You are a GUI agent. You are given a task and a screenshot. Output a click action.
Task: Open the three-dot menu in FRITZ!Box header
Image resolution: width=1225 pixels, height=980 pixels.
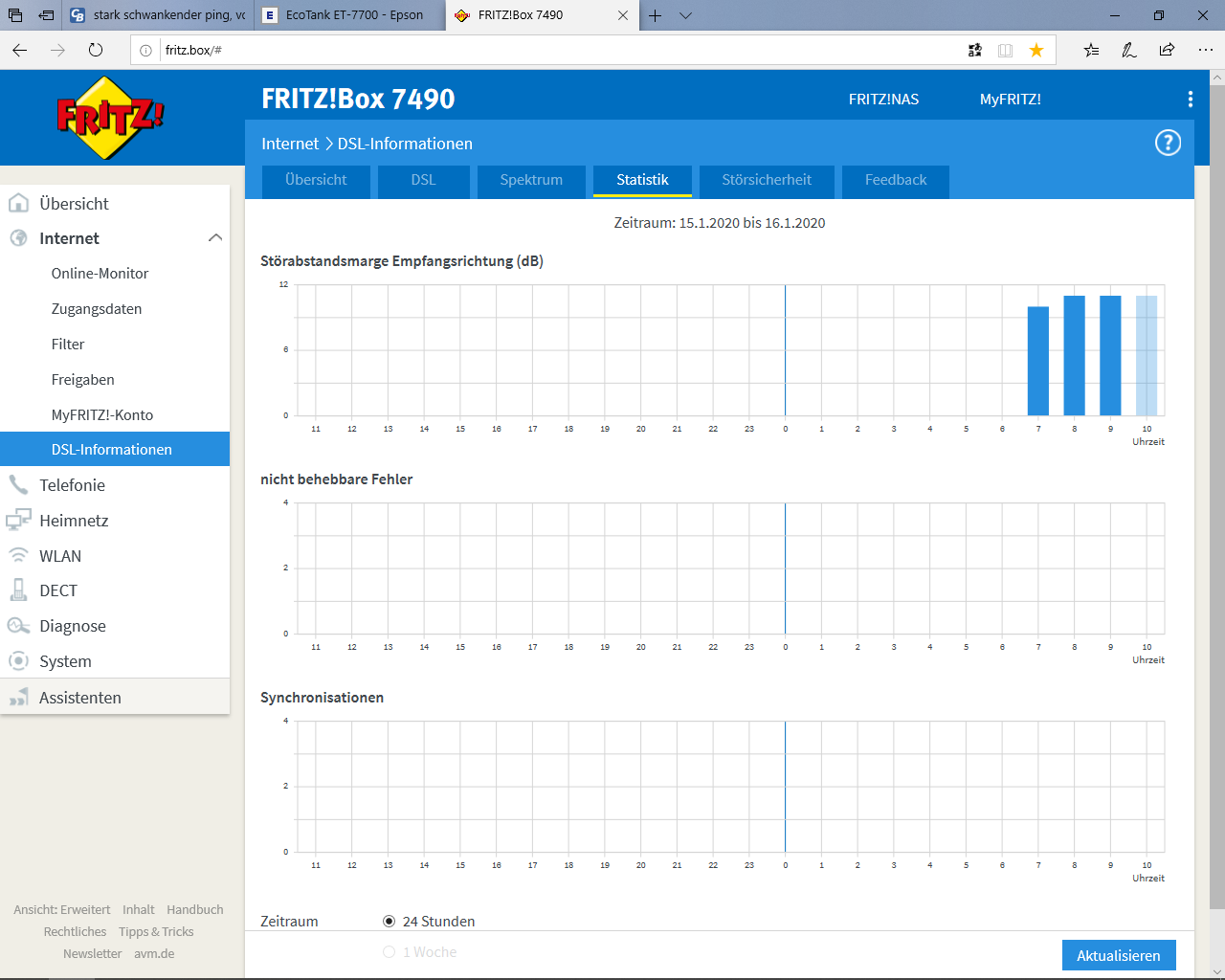pos(1190,99)
